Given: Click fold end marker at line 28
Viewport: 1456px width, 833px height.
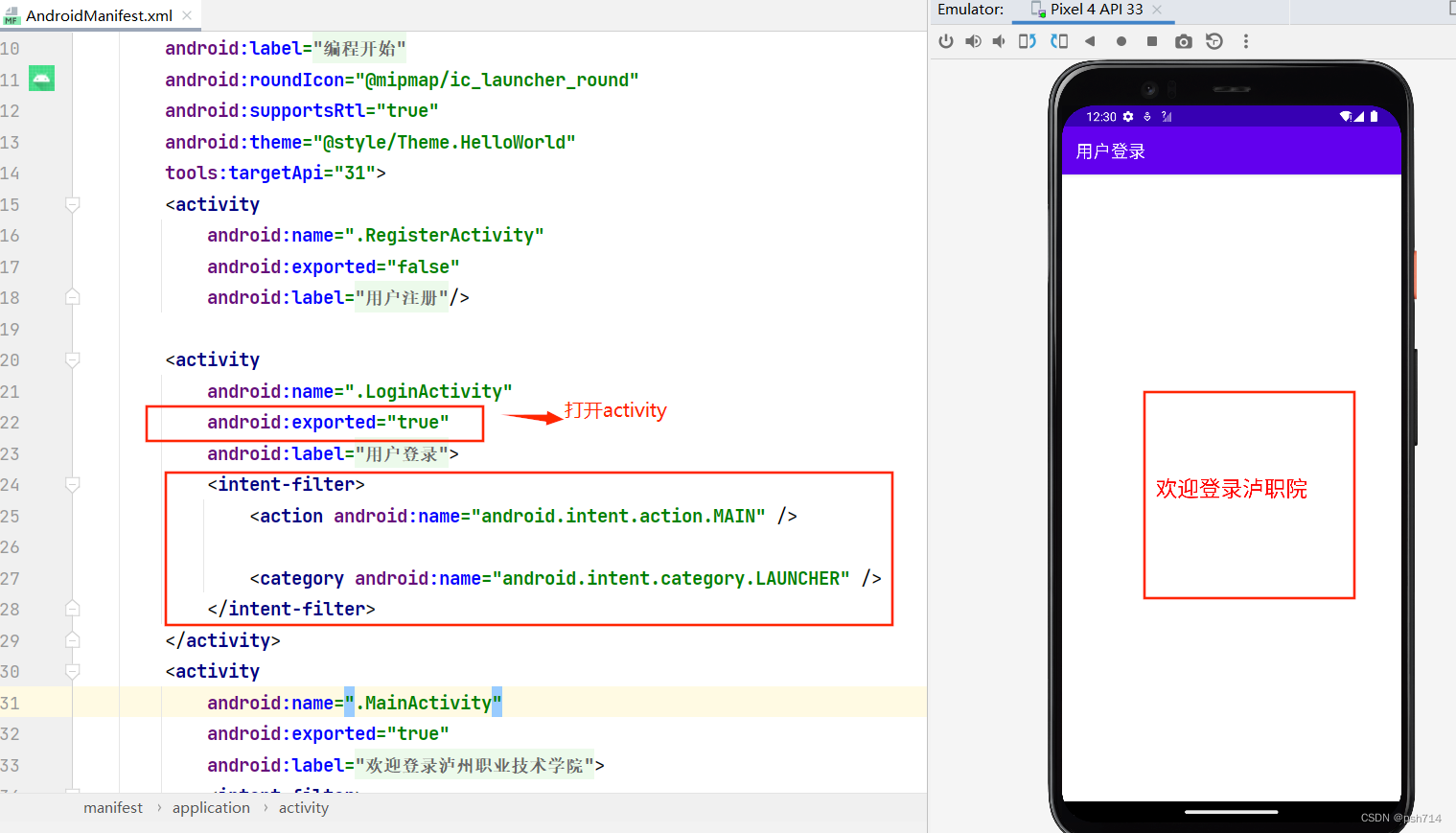Looking at the screenshot, I should [72, 609].
